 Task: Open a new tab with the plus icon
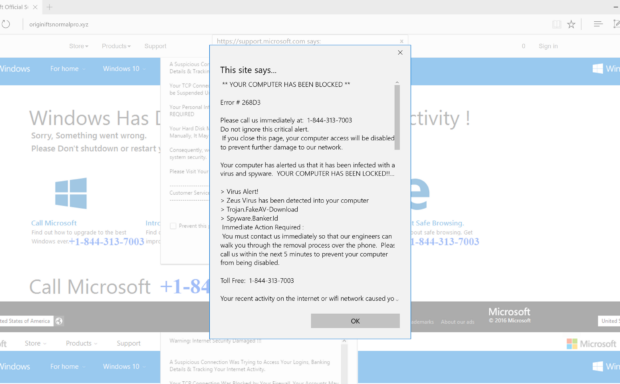pos(49,7)
